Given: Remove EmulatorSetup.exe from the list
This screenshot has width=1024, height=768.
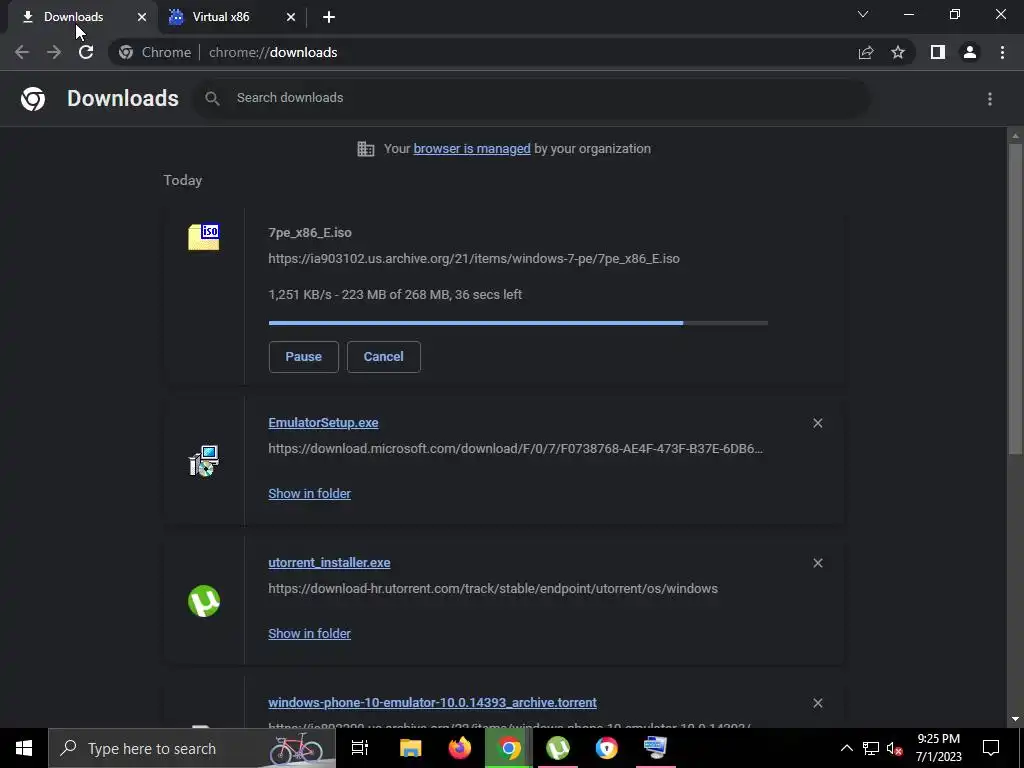Looking at the screenshot, I should [818, 423].
